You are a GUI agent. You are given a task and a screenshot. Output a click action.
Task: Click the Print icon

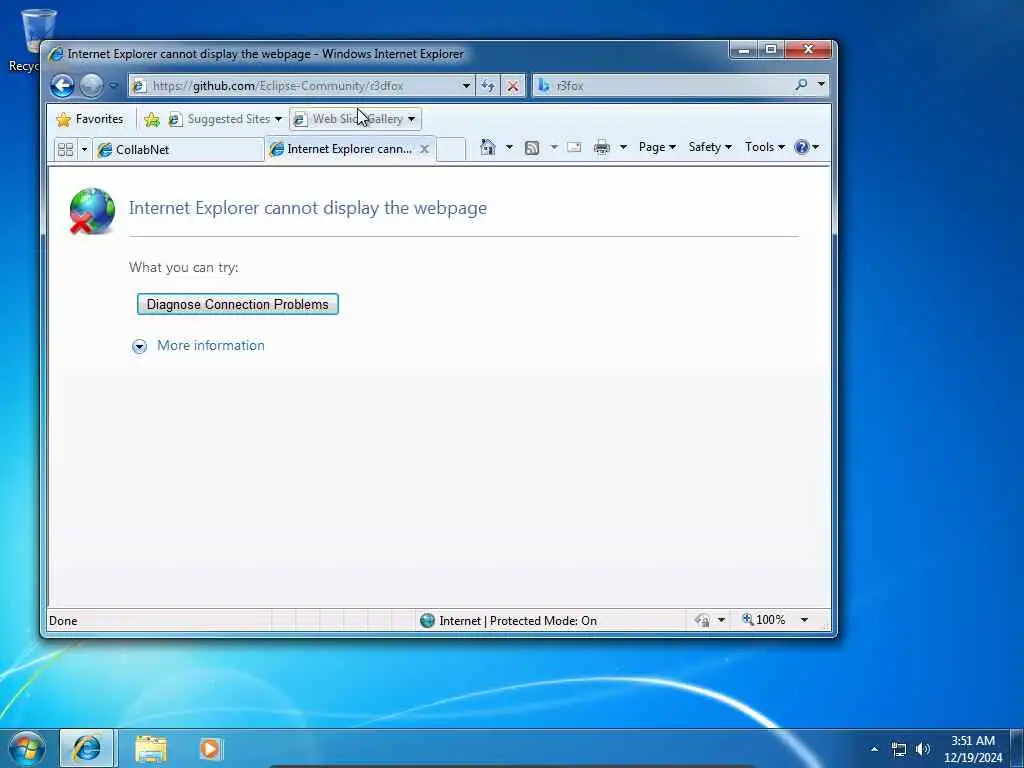tap(601, 148)
